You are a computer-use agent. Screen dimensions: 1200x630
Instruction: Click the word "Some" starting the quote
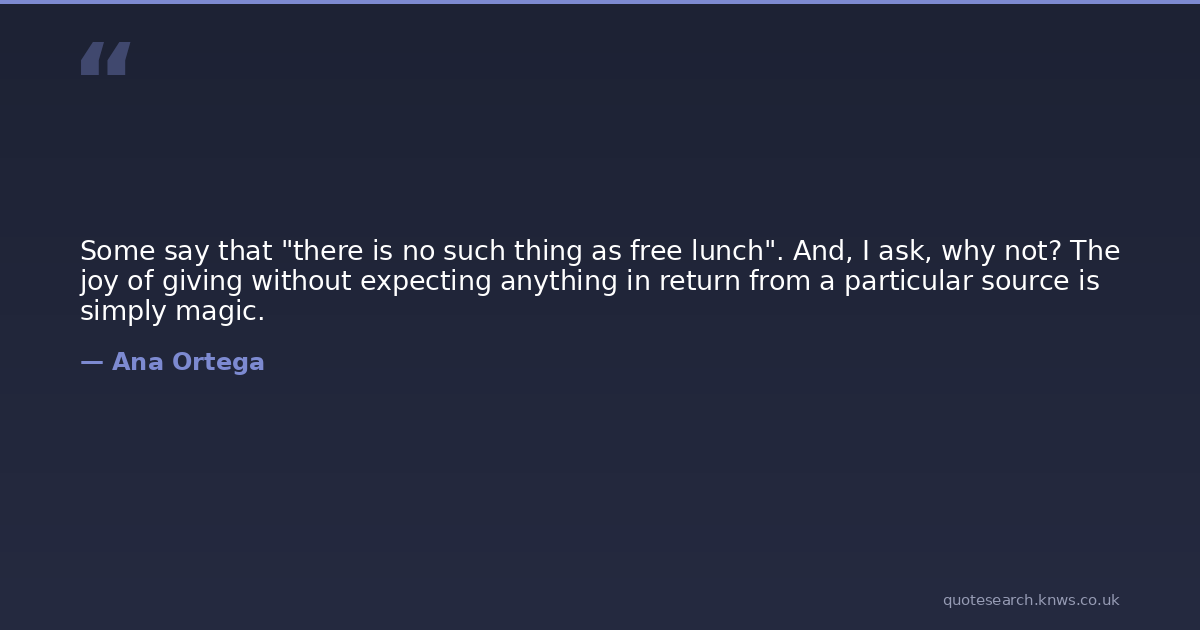[112, 251]
